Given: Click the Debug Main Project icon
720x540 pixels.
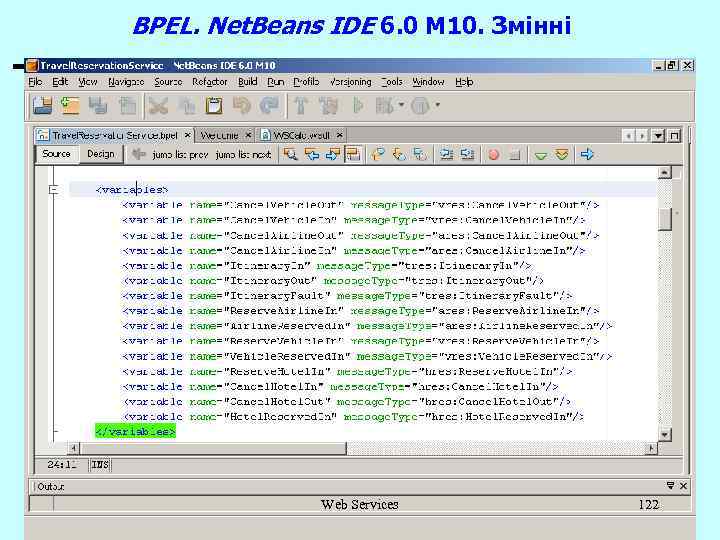Looking at the screenshot, I should coord(384,106).
